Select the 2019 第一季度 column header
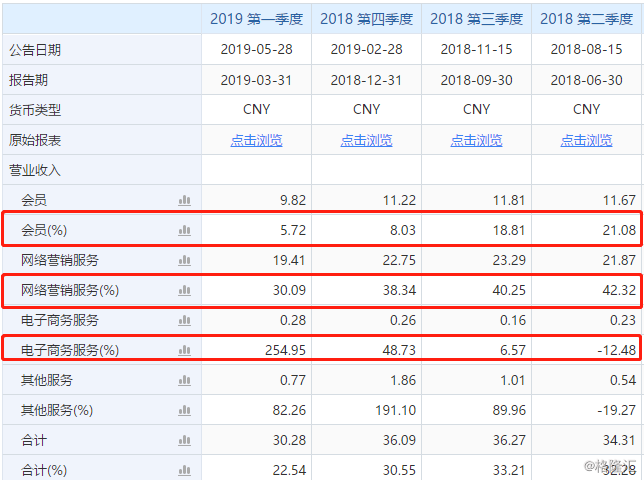Screen dimensions: 644x480 click(x=256, y=19)
